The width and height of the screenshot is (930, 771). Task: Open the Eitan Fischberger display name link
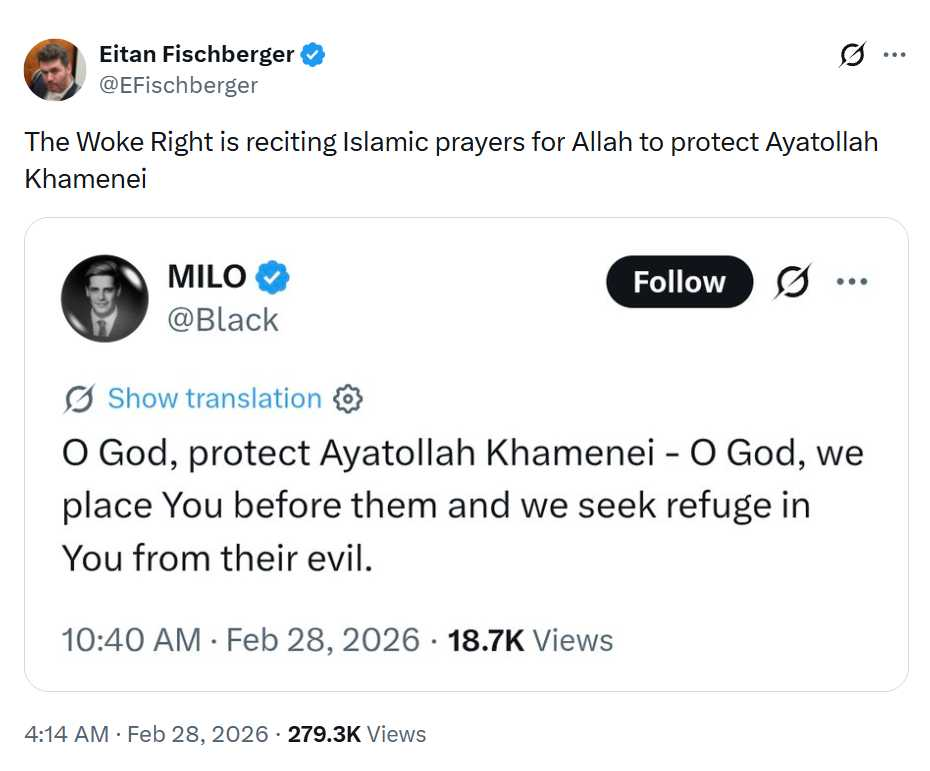coord(197,54)
